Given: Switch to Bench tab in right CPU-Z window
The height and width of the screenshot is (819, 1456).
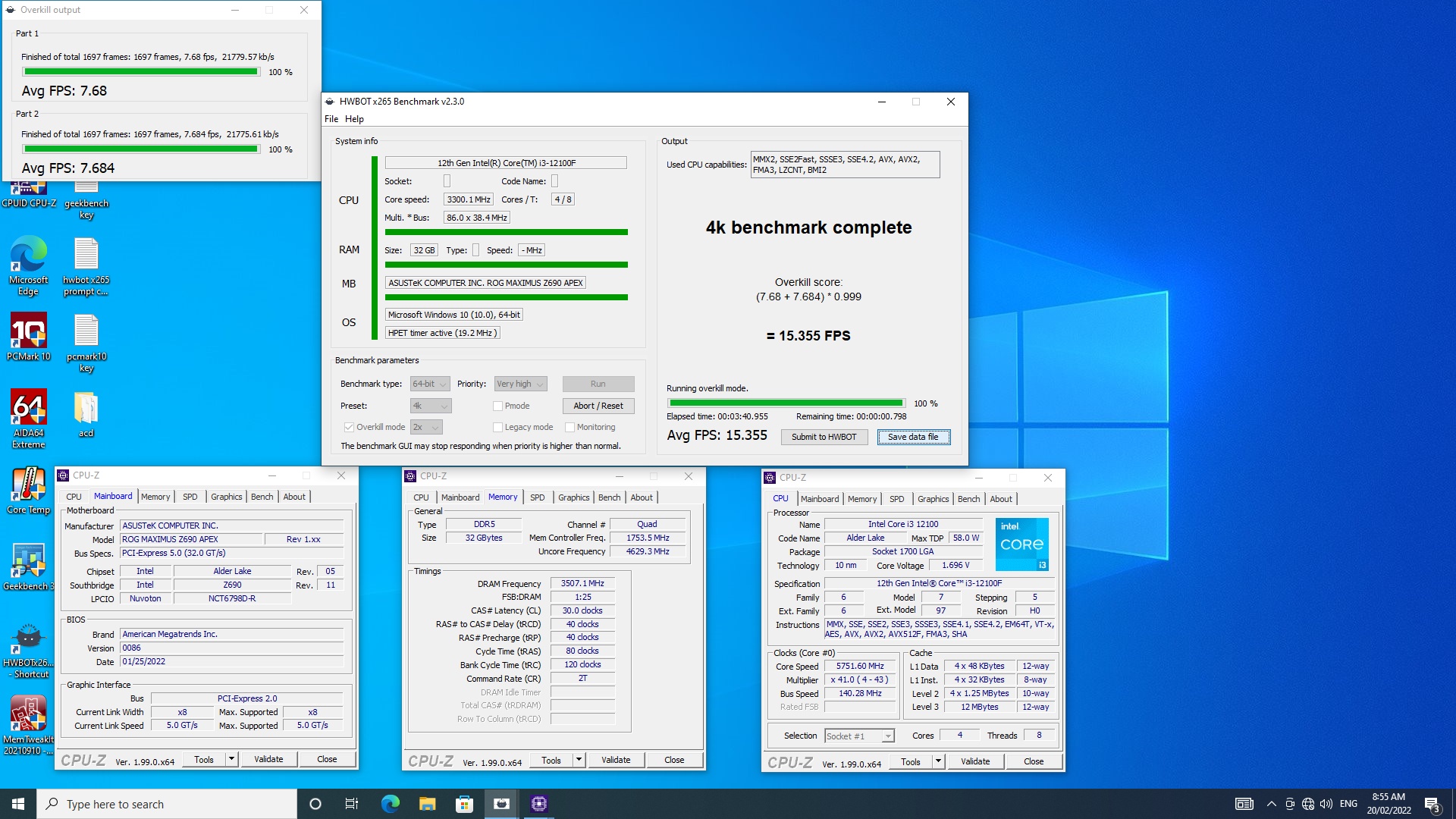Looking at the screenshot, I should tap(968, 499).
